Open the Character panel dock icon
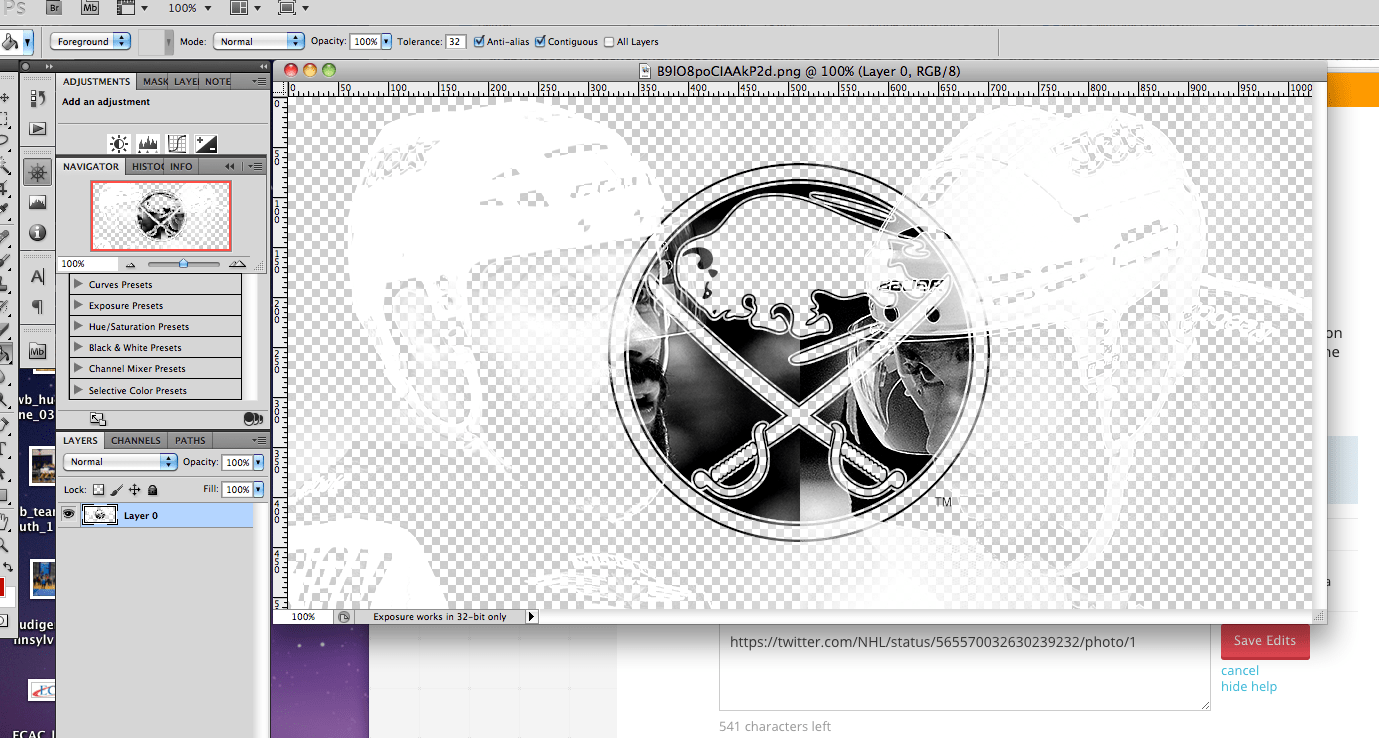Image resolution: width=1379 pixels, height=738 pixels. 38,277
